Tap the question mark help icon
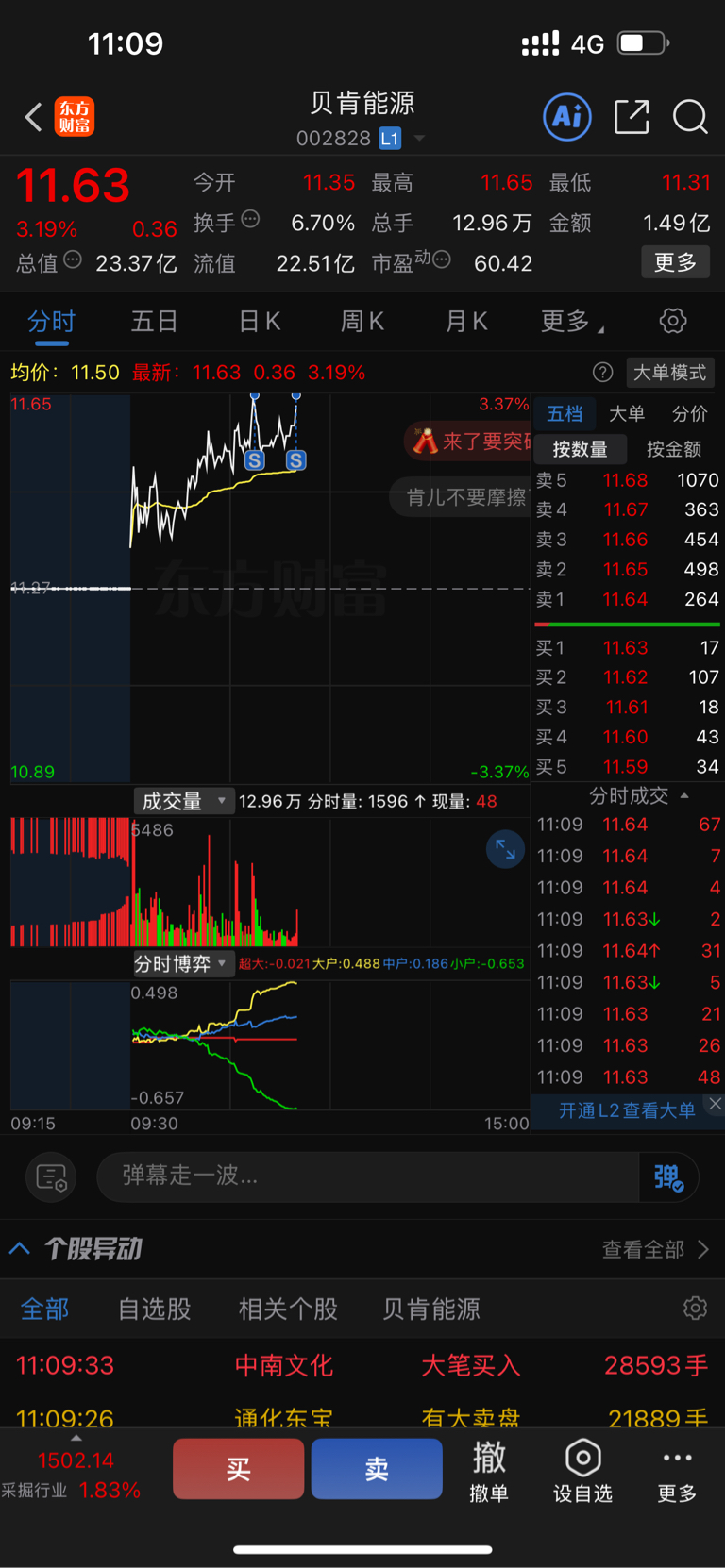The image size is (725, 1568). 602,373
